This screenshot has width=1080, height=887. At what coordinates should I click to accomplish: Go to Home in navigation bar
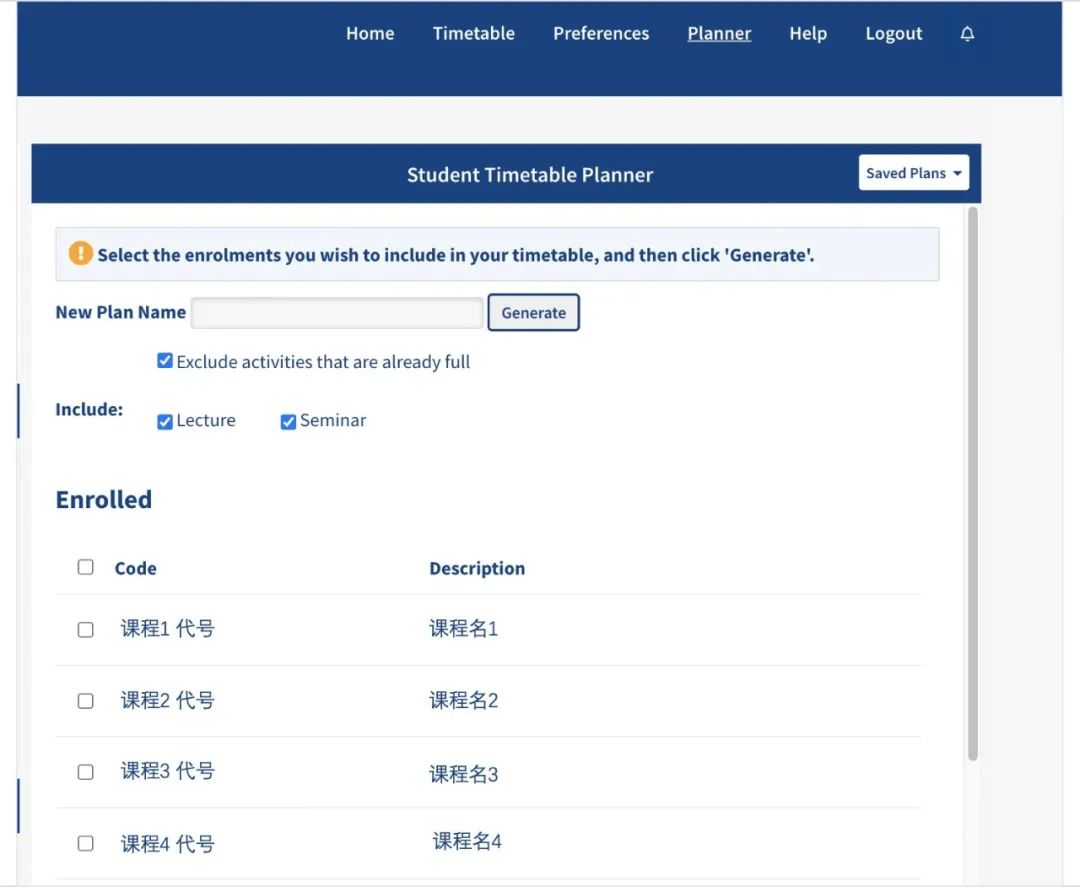[x=370, y=33]
